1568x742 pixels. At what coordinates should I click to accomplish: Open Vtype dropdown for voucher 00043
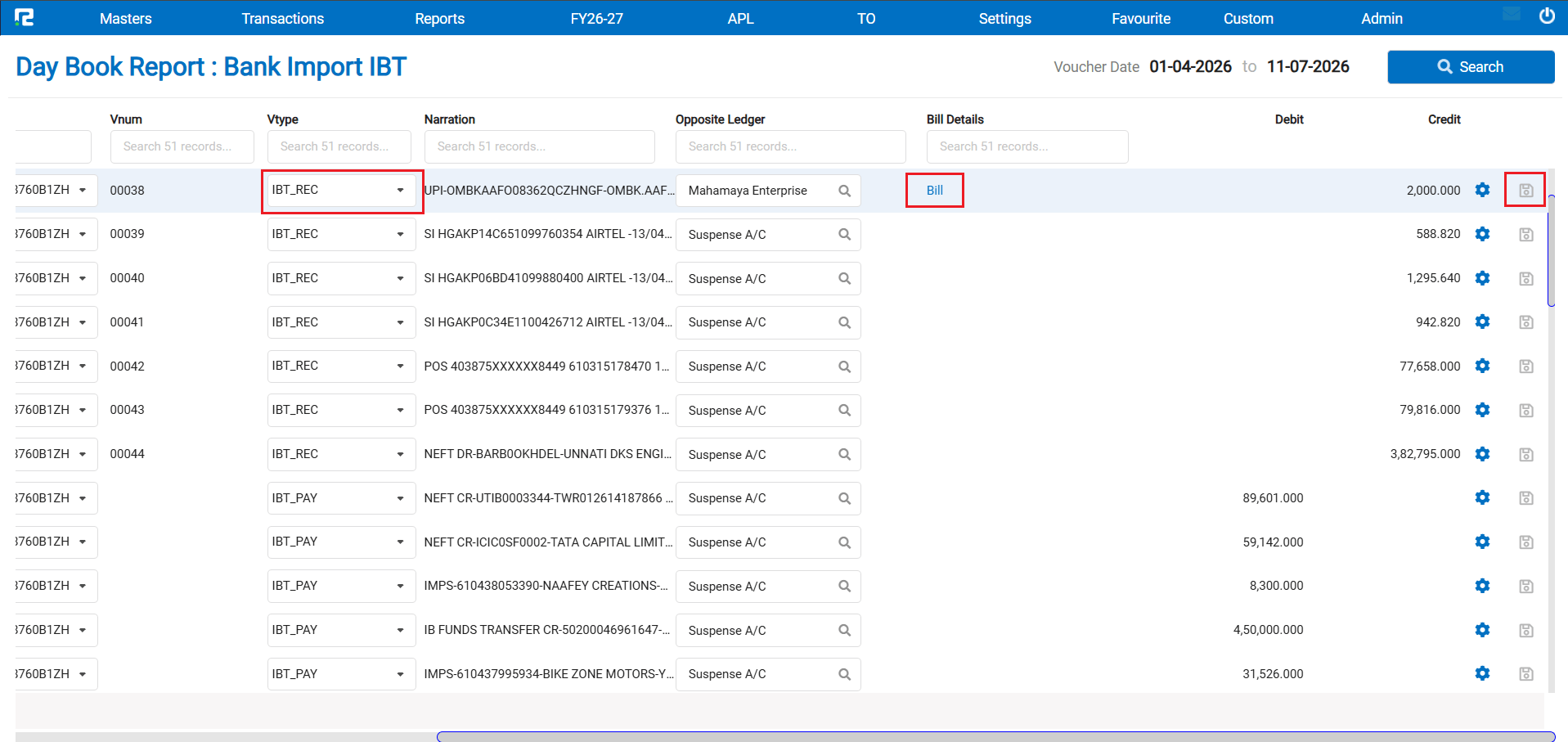(341, 410)
